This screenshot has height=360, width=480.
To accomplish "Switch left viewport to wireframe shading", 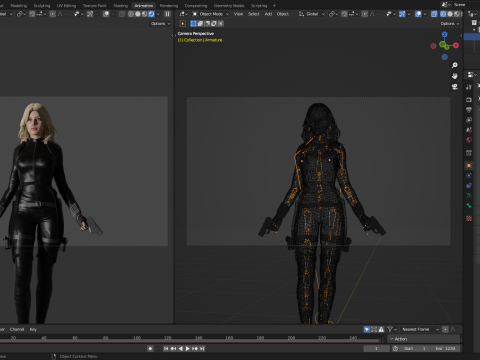I will tap(131, 14).
